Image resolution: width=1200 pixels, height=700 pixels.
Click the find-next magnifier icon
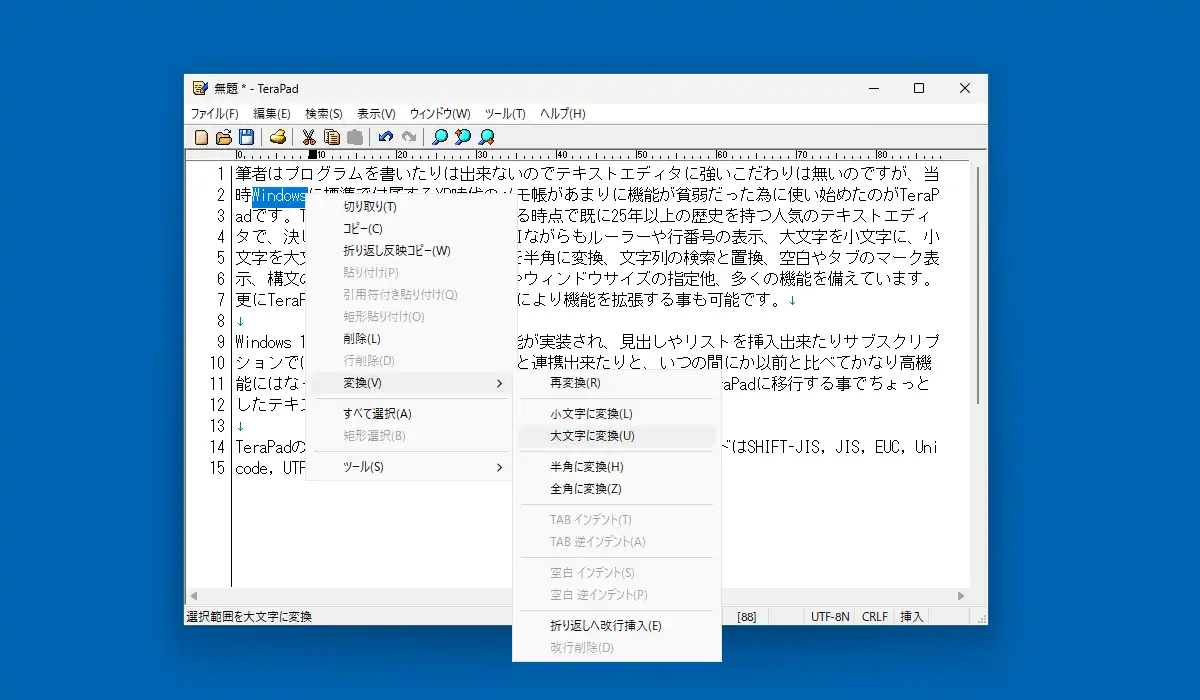pyautogui.click(x=486, y=137)
